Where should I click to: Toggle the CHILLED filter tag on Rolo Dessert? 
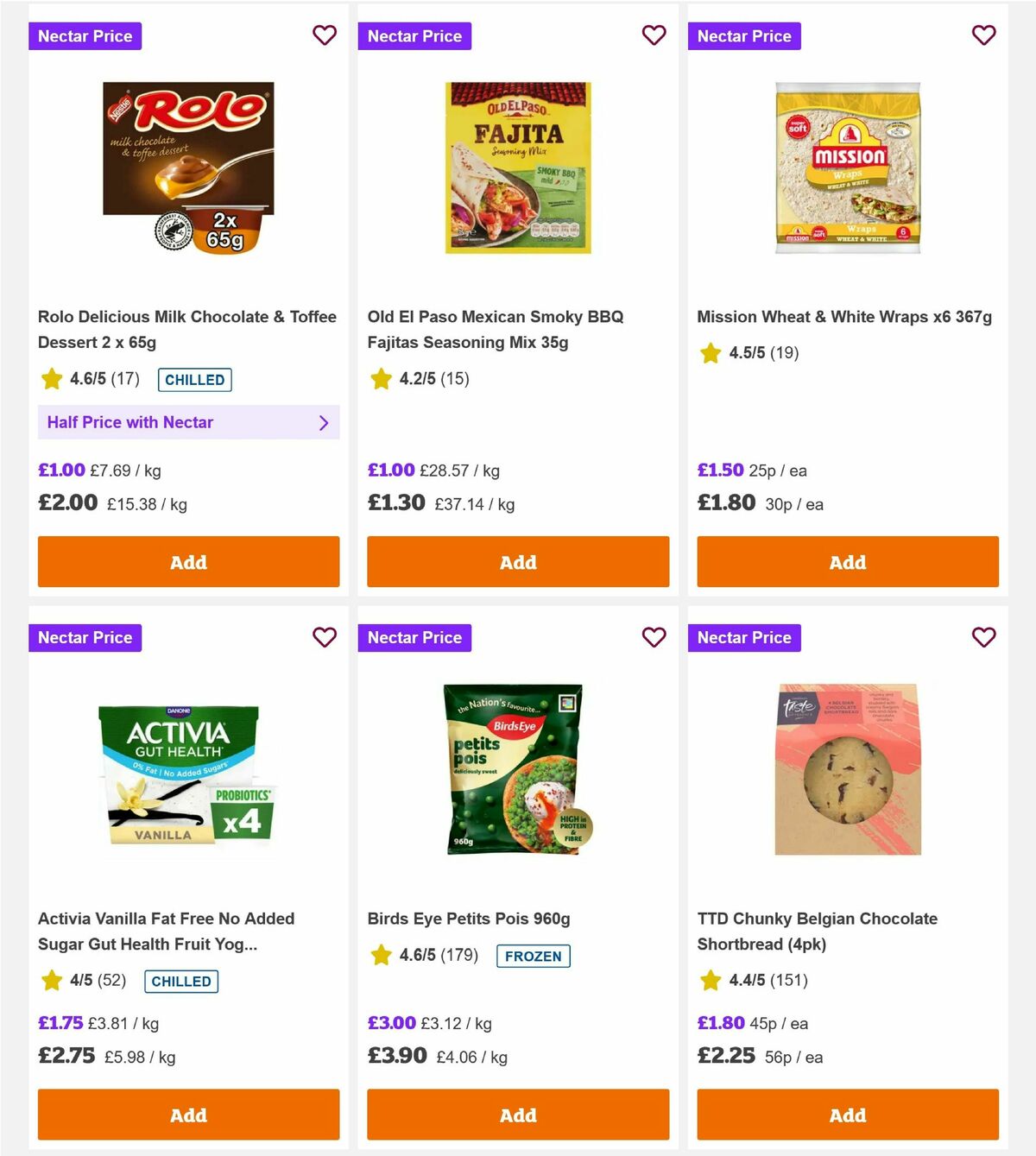tap(194, 380)
